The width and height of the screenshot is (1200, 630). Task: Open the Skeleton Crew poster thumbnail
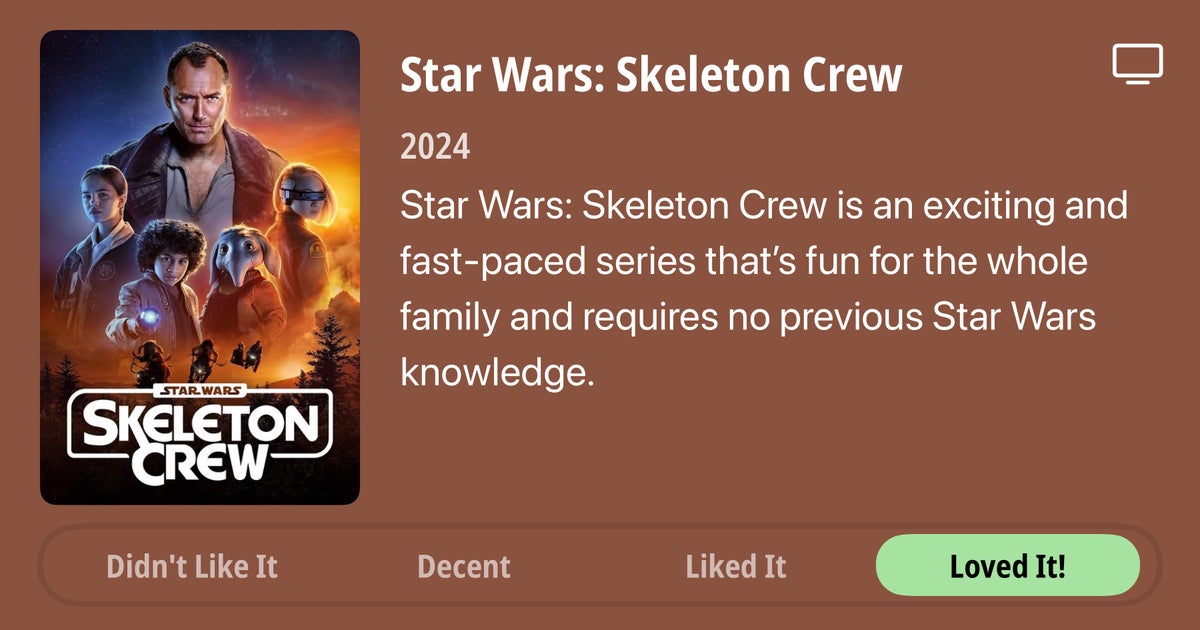tap(200, 267)
